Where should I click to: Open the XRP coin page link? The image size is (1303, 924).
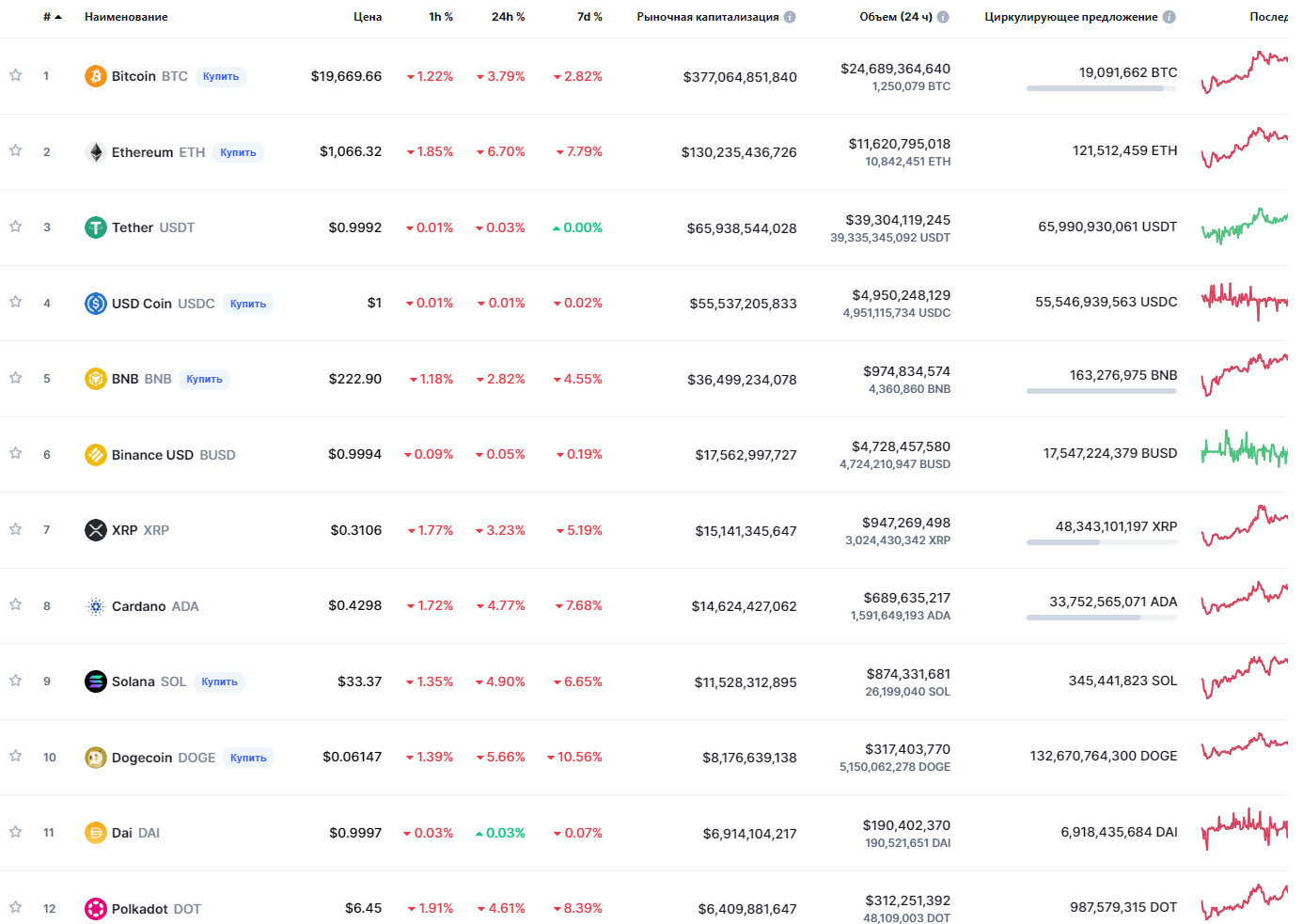tap(126, 530)
